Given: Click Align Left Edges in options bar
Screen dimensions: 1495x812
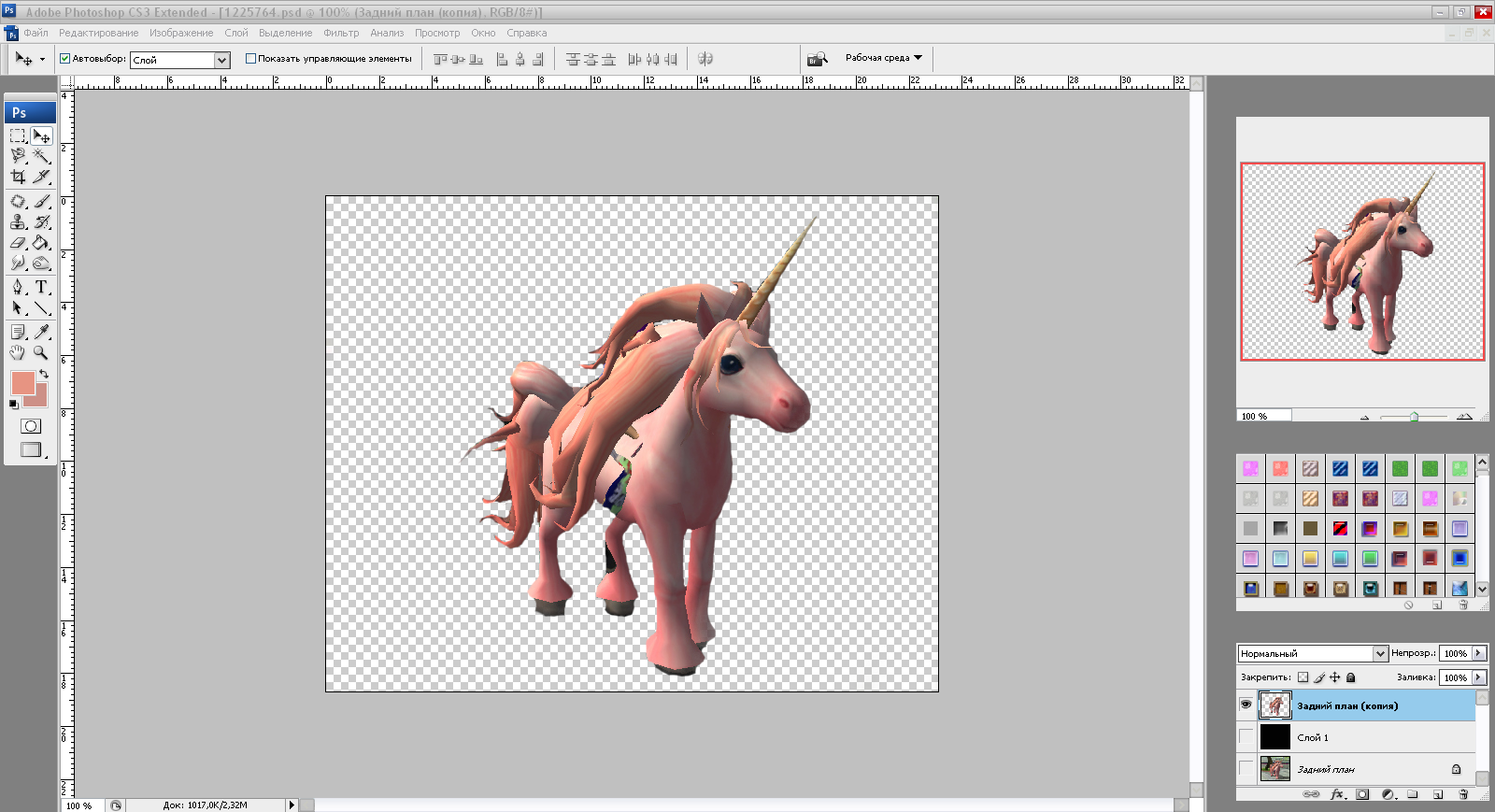Looking at the screenshot, I should click(502, 59).
